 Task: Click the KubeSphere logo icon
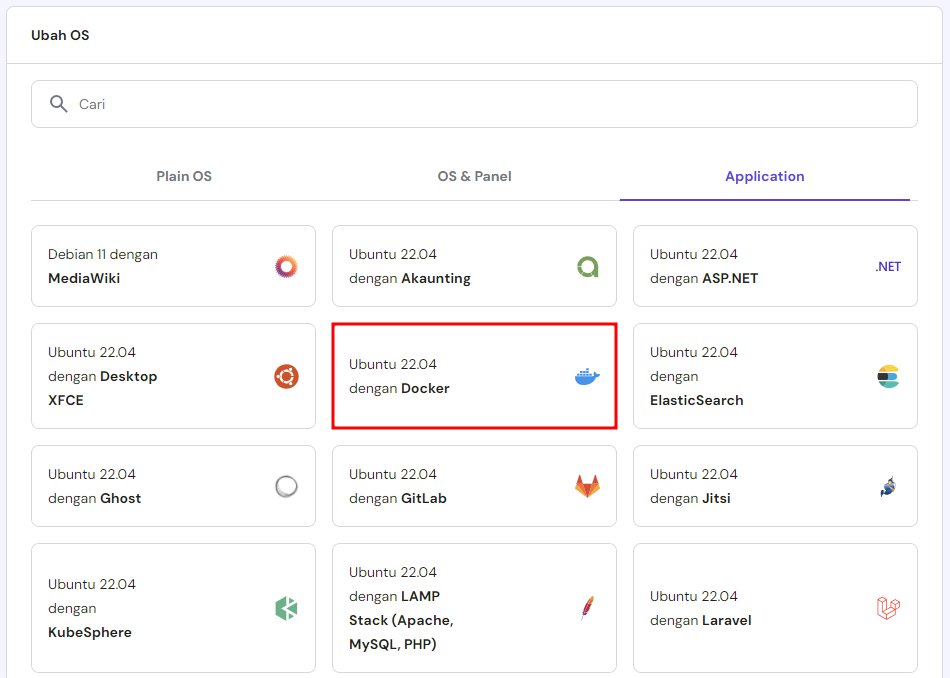pyautogui.click(x=286, y=608)
